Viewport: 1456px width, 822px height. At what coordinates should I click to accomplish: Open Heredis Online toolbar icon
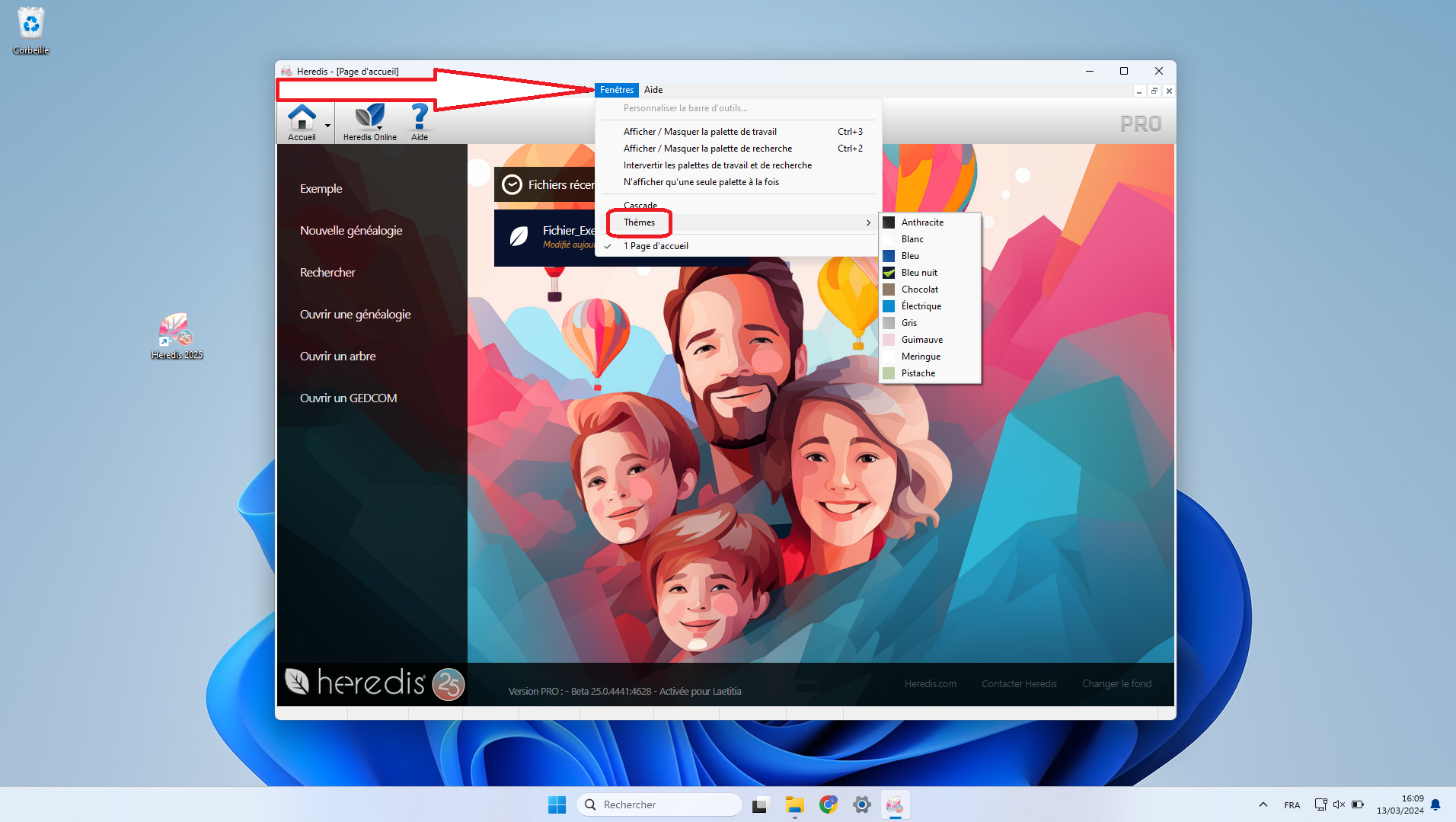tap(369, 118)
